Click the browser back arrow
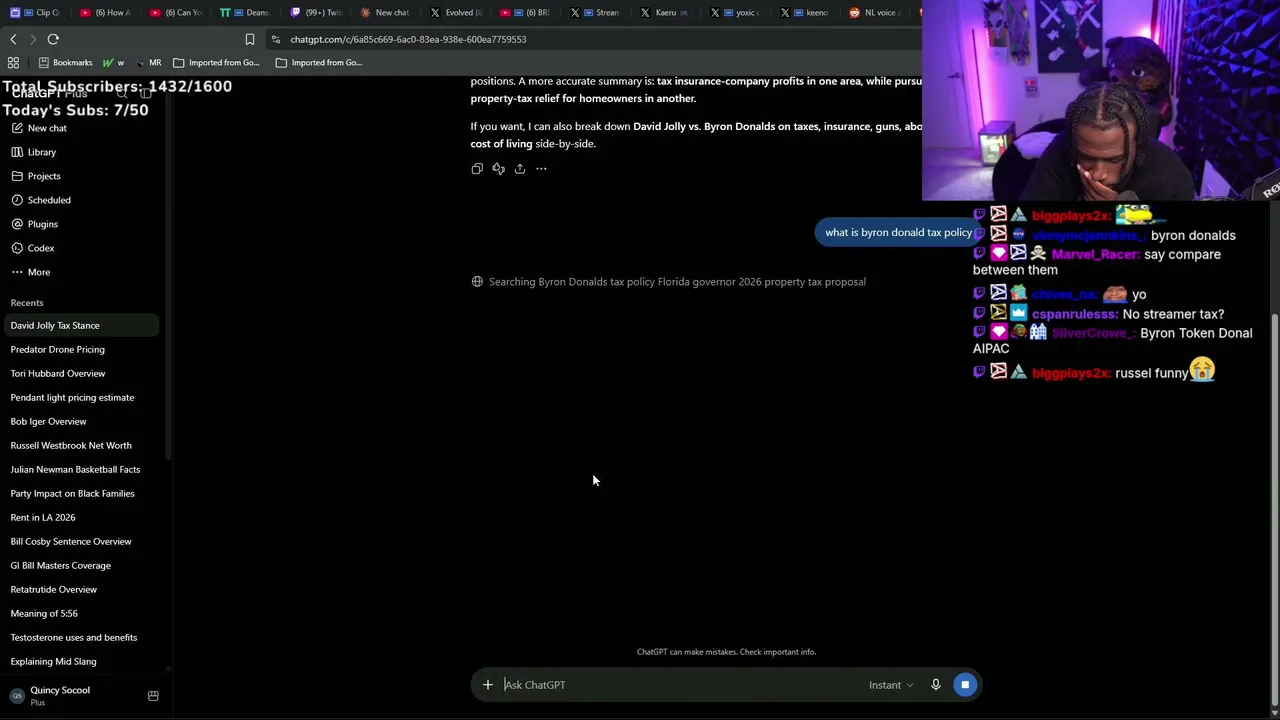The image size is (1280, 720). tap(13, 39)
